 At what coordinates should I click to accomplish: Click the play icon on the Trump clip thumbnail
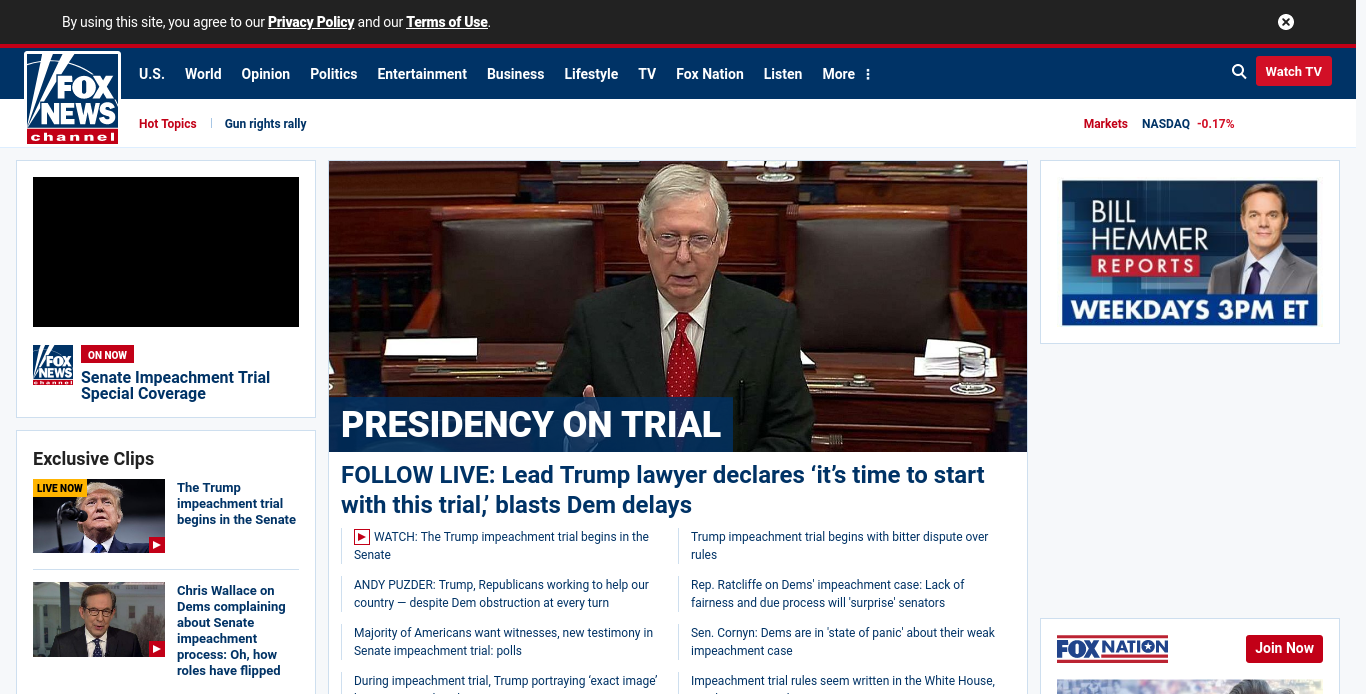[x=156, y=545]
